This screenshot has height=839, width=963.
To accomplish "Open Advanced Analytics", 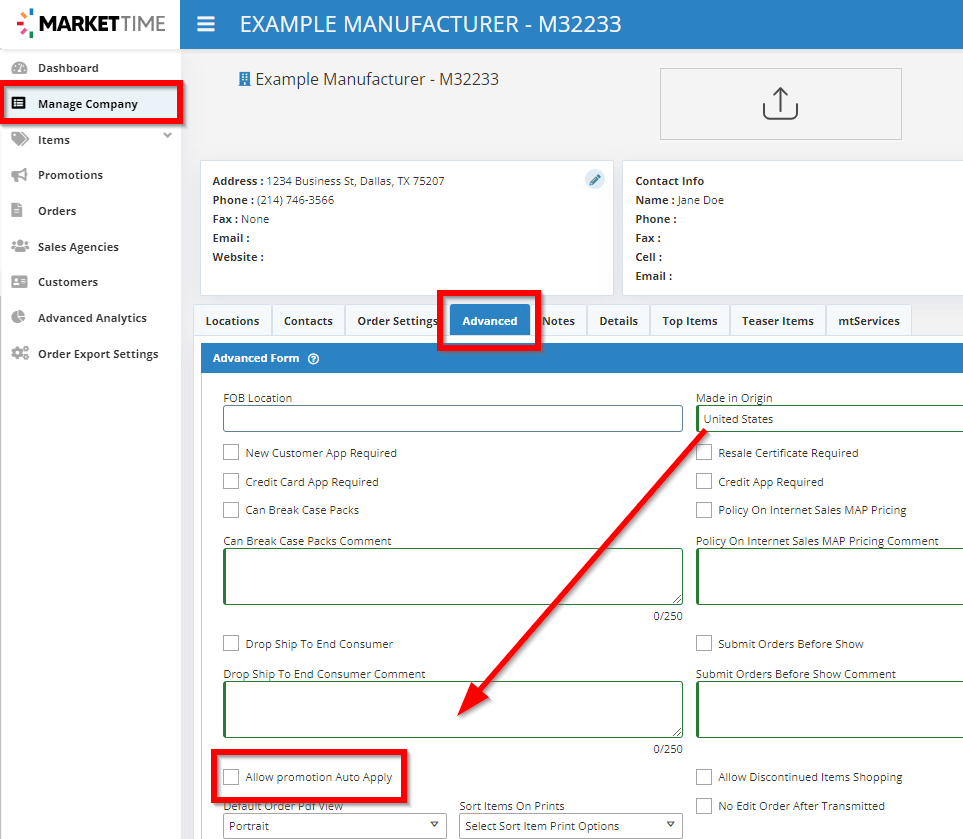I will click(x=90, y=318).
